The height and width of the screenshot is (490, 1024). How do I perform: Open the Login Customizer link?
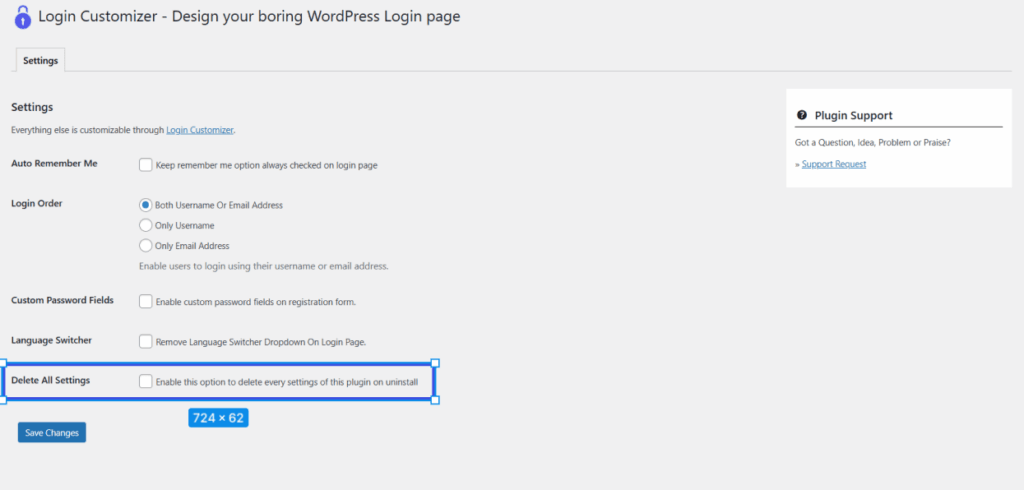199,130
